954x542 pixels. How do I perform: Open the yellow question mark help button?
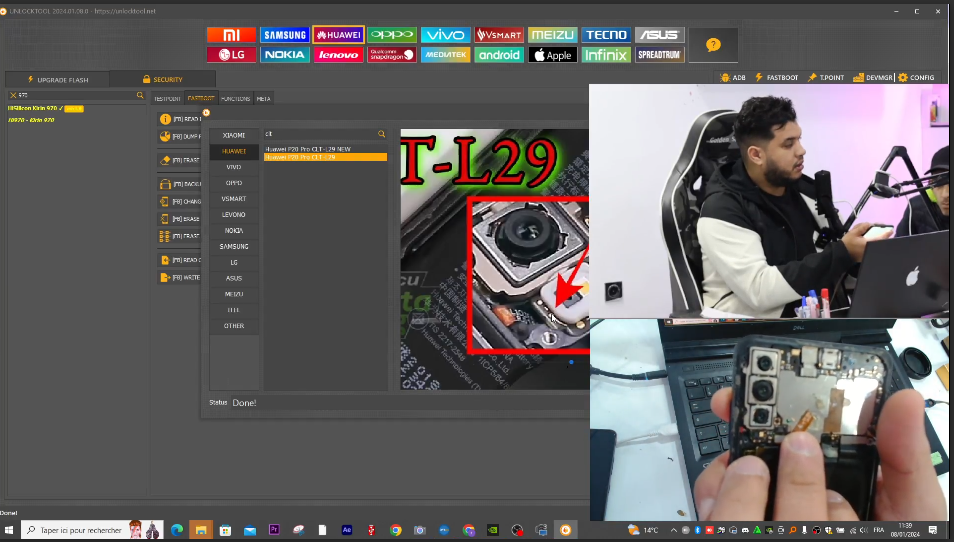(713, 45)
